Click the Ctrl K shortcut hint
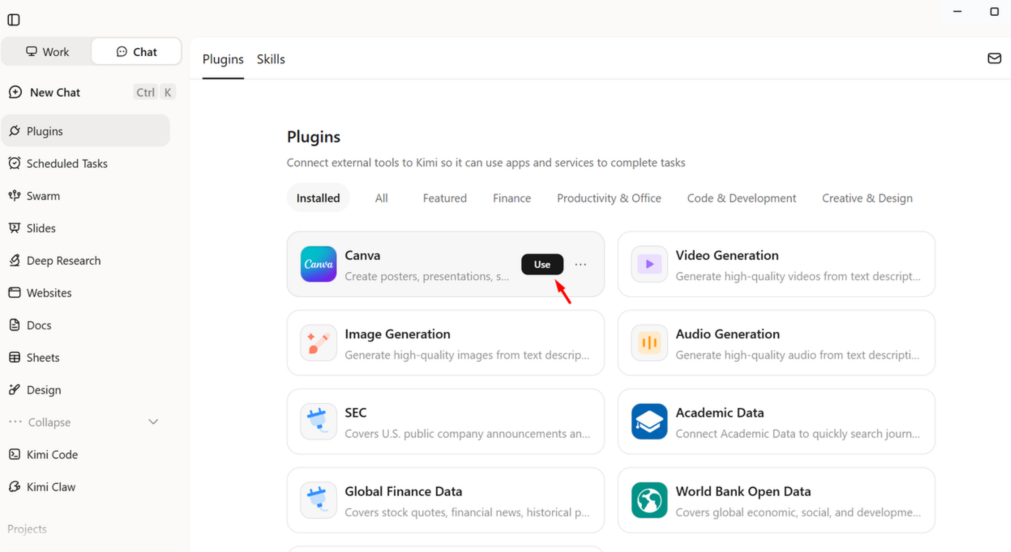This screenshot has width=1011, height=552. 154,92
